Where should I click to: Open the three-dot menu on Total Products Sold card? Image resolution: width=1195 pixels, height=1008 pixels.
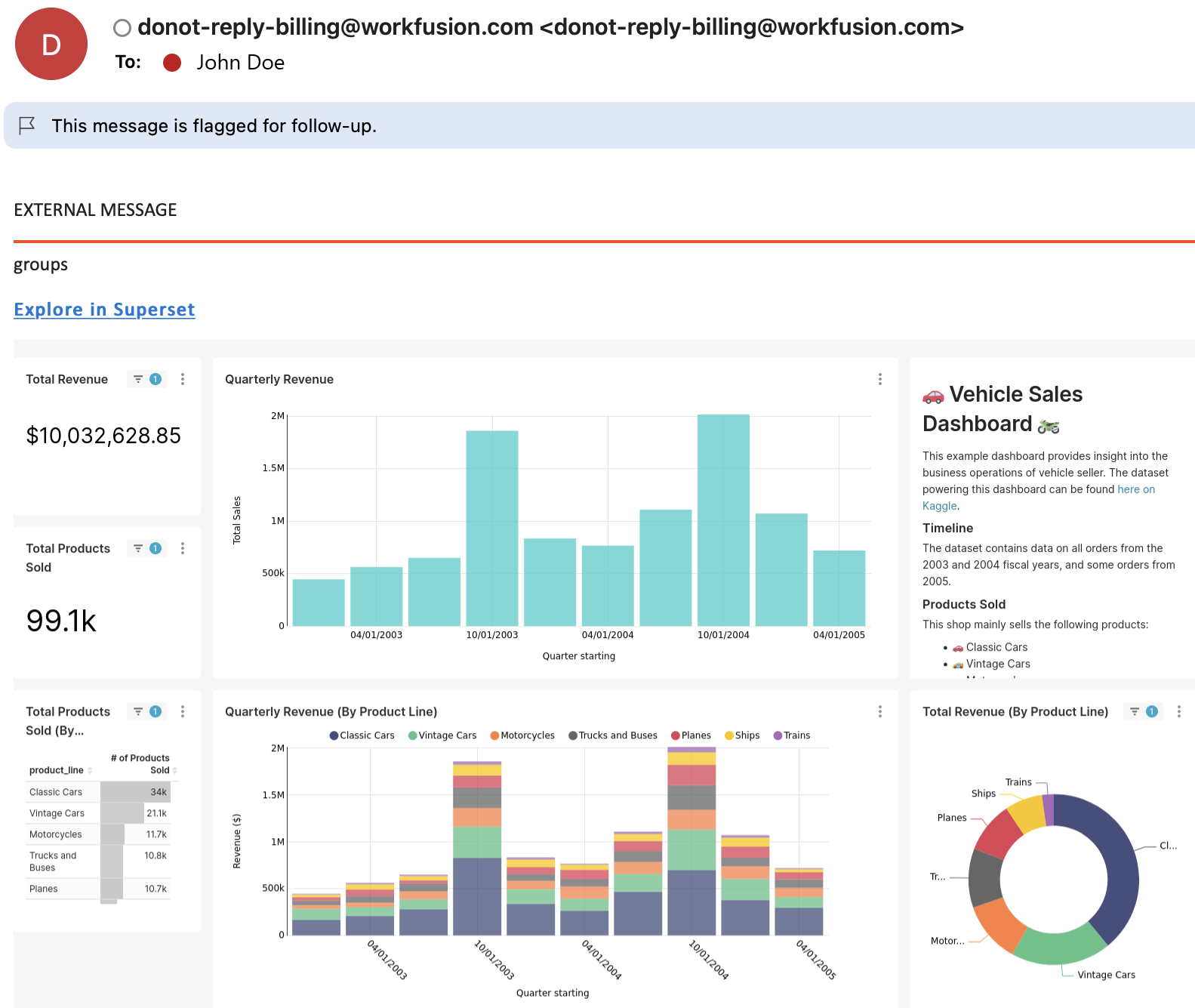point(183,548)
